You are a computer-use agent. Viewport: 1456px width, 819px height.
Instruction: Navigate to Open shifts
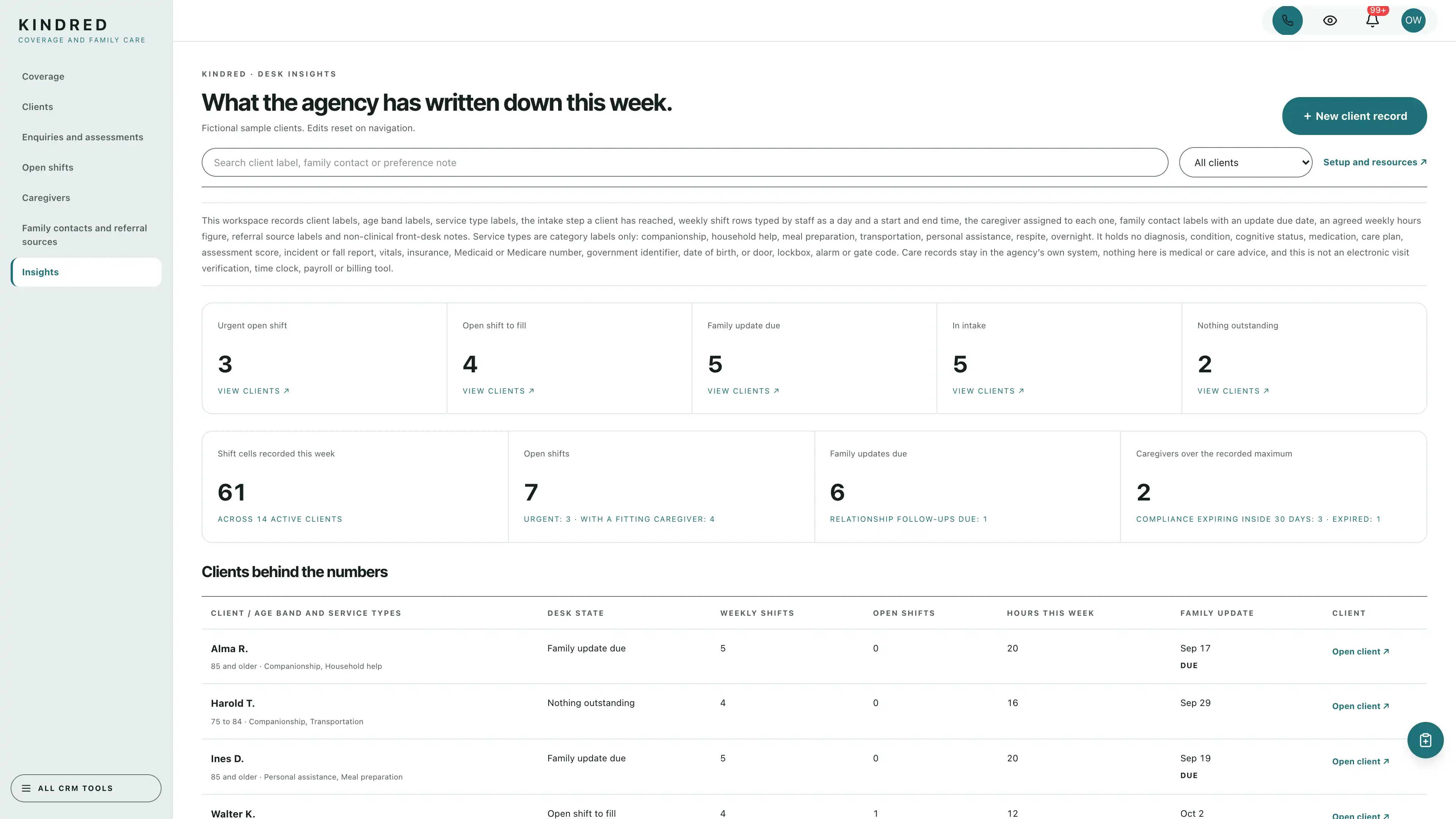coord(47,167)
